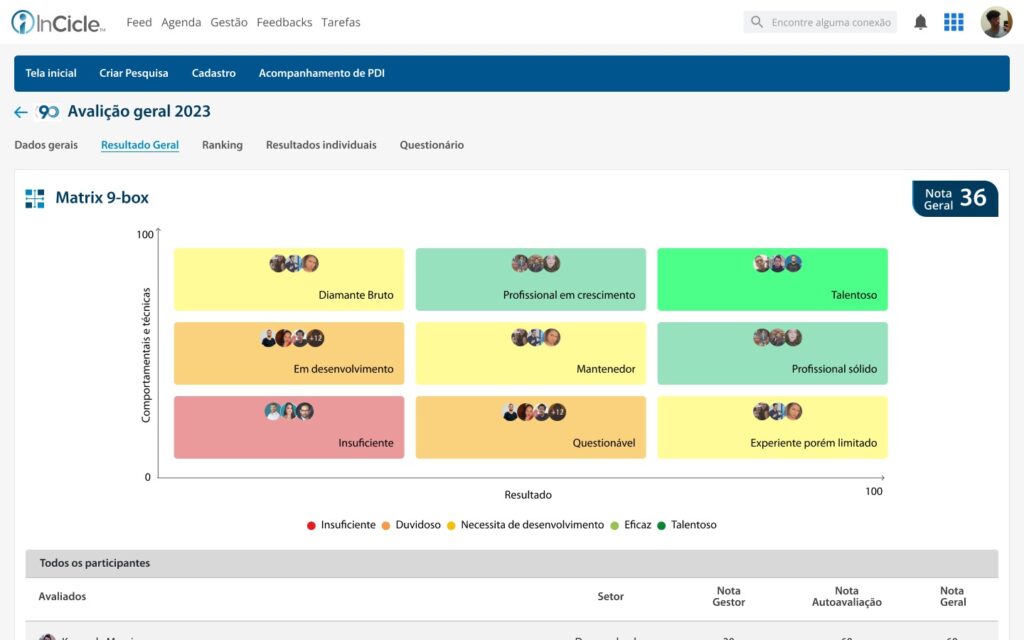Click the Matrix 9-box grid icon
This screenshot has height=640, width=1024.
tap(35, 199)
